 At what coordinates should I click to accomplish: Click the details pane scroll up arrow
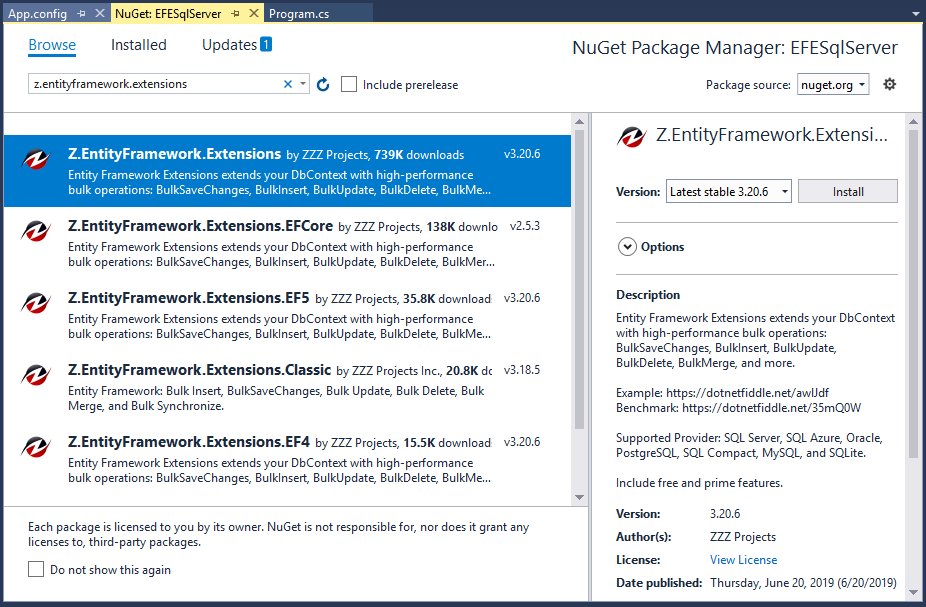[x=914, y=121]
